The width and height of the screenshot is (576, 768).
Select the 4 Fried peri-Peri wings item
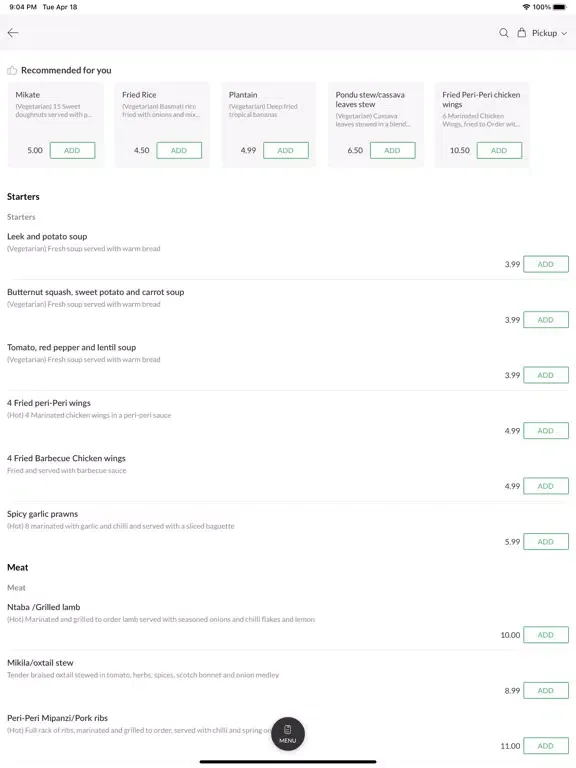coord(49,403)
